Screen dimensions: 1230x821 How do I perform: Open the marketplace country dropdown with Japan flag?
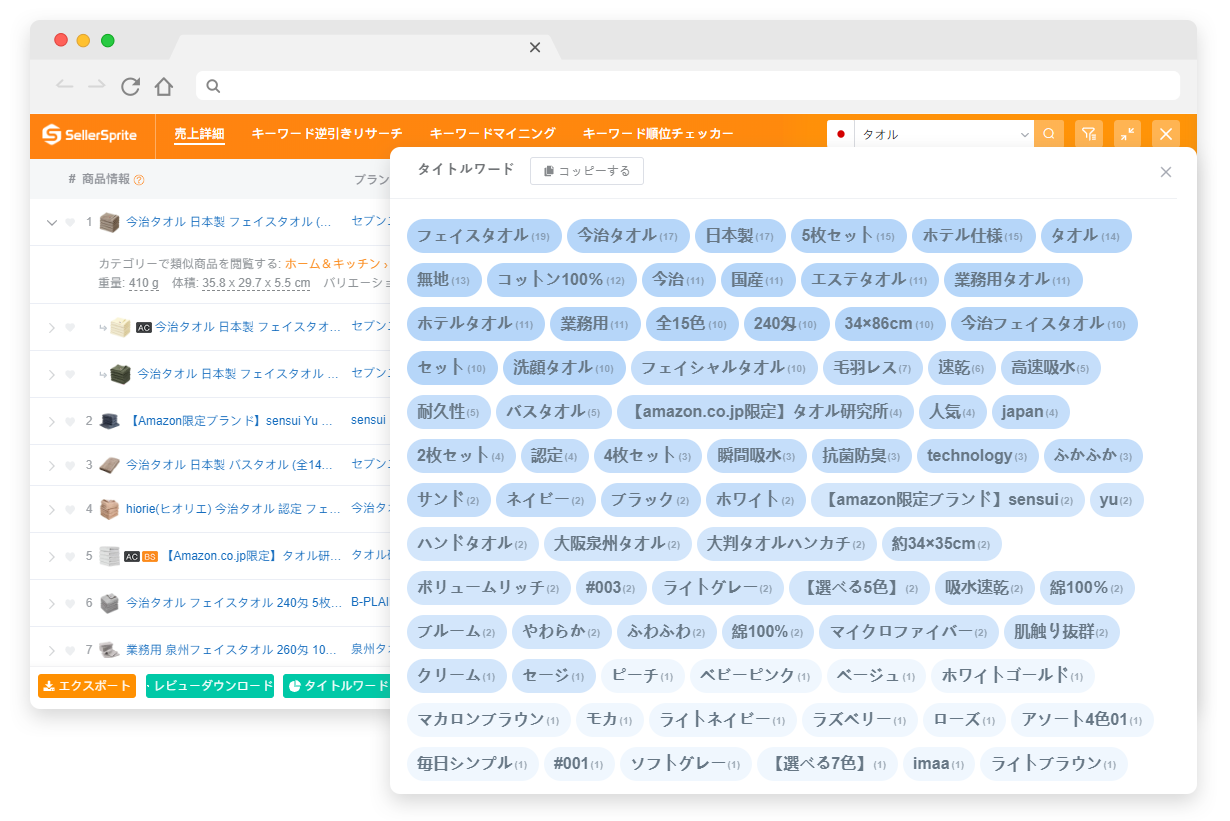pos(841,134)
